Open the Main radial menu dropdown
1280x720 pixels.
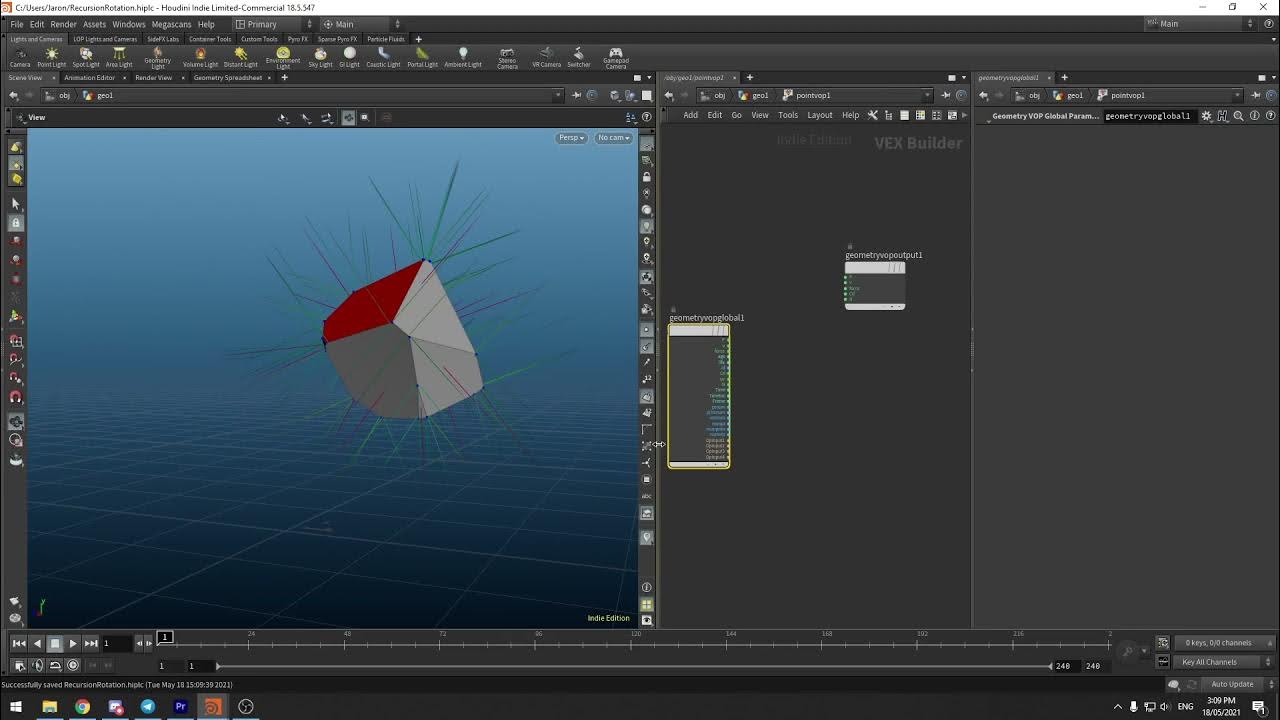pos(361,24)
